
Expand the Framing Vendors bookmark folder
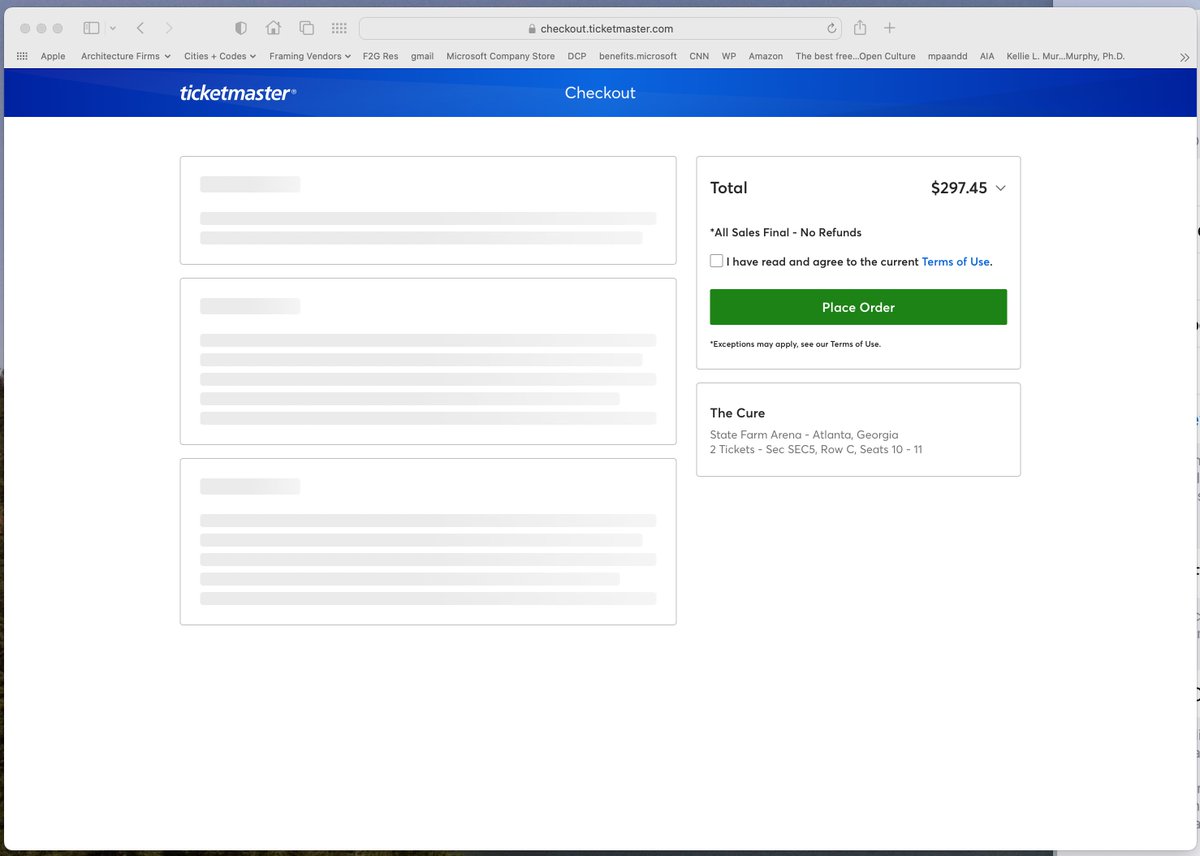click(x=310, y=56)
